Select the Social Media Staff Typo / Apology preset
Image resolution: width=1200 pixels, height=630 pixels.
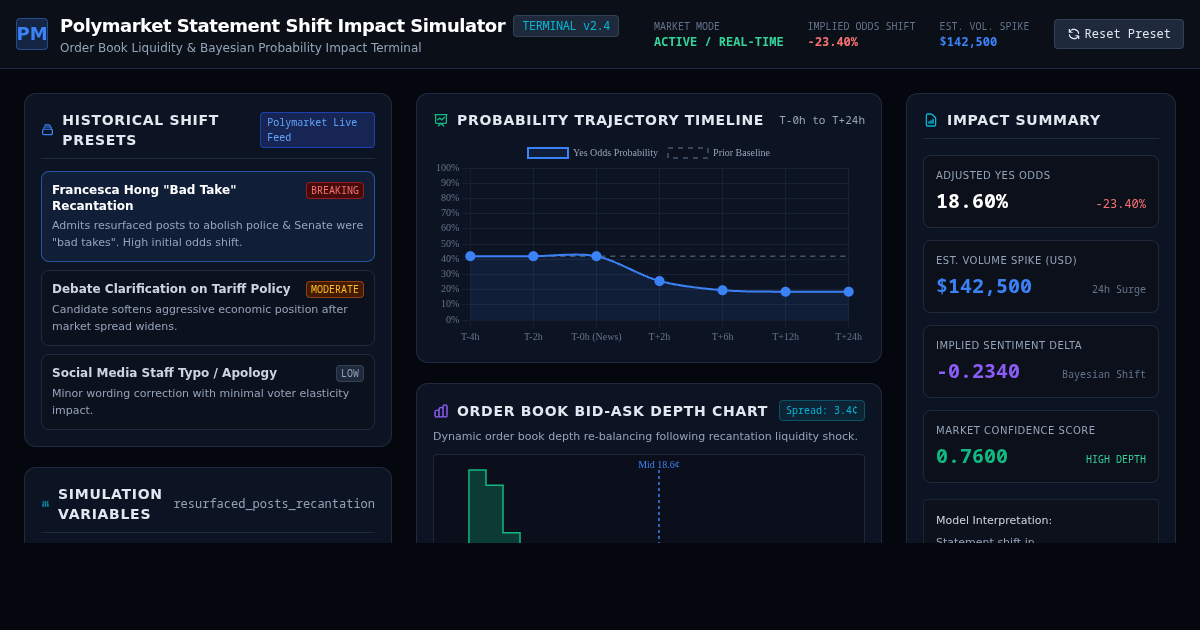(x=208, y=392)
